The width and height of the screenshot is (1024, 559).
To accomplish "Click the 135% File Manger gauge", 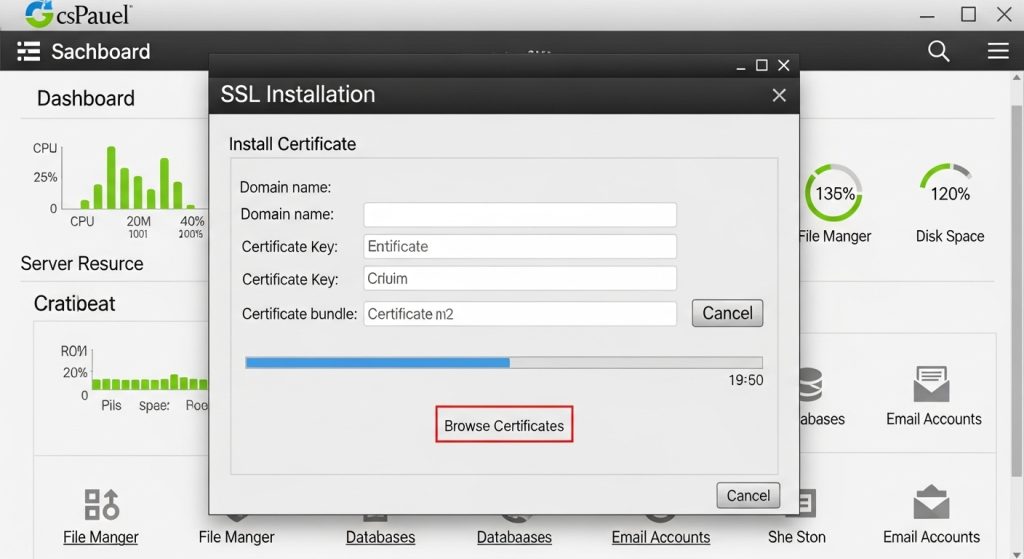I will click(834, 193).
